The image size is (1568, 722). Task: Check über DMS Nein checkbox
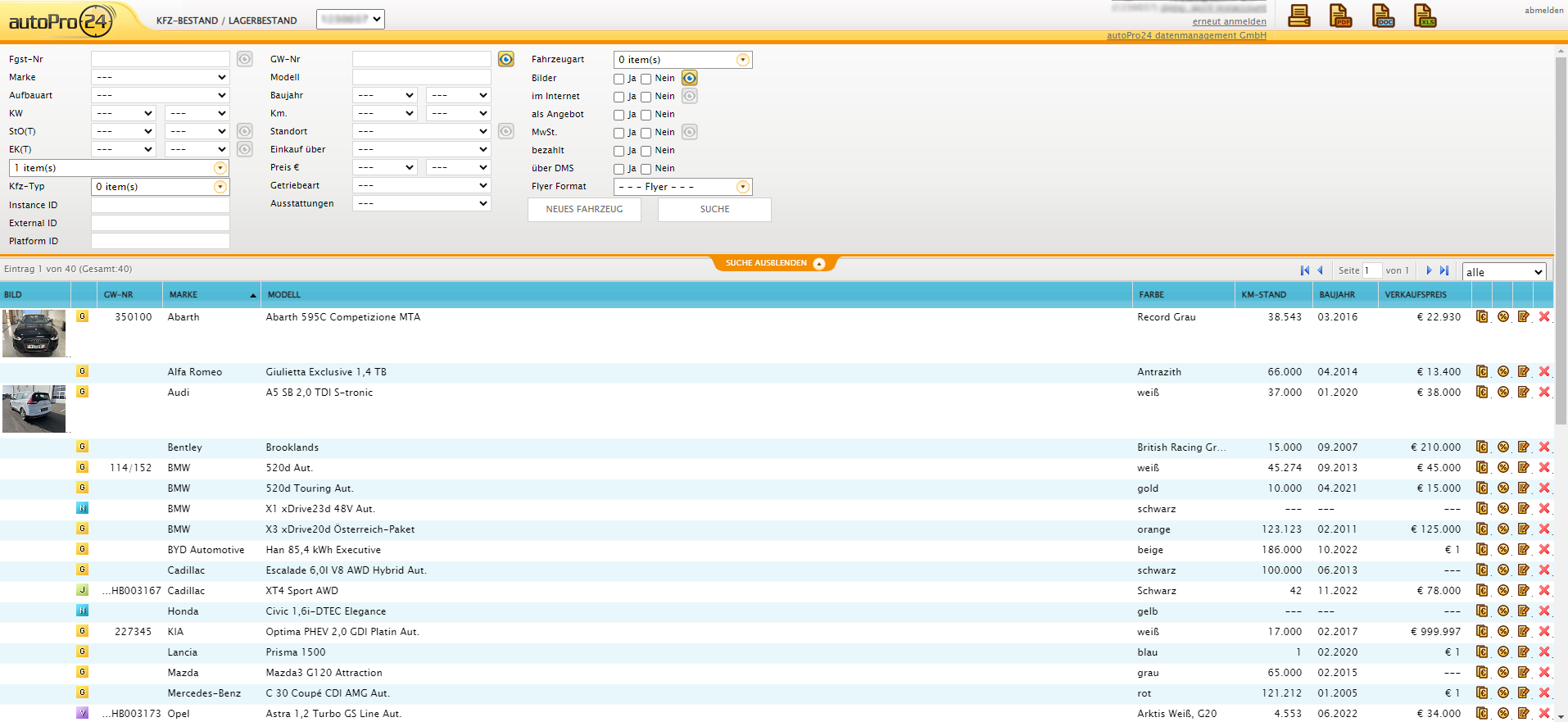646,169
